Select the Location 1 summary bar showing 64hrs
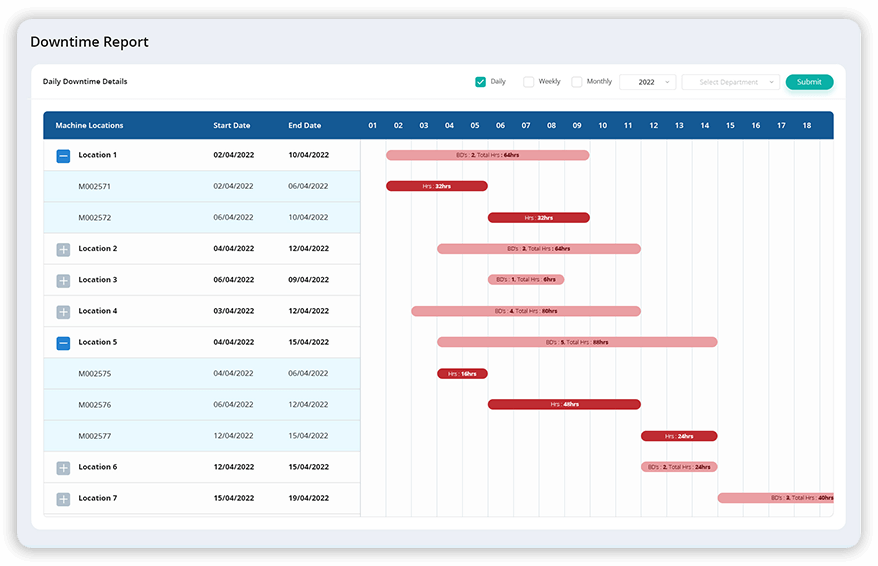 (487, 155)
